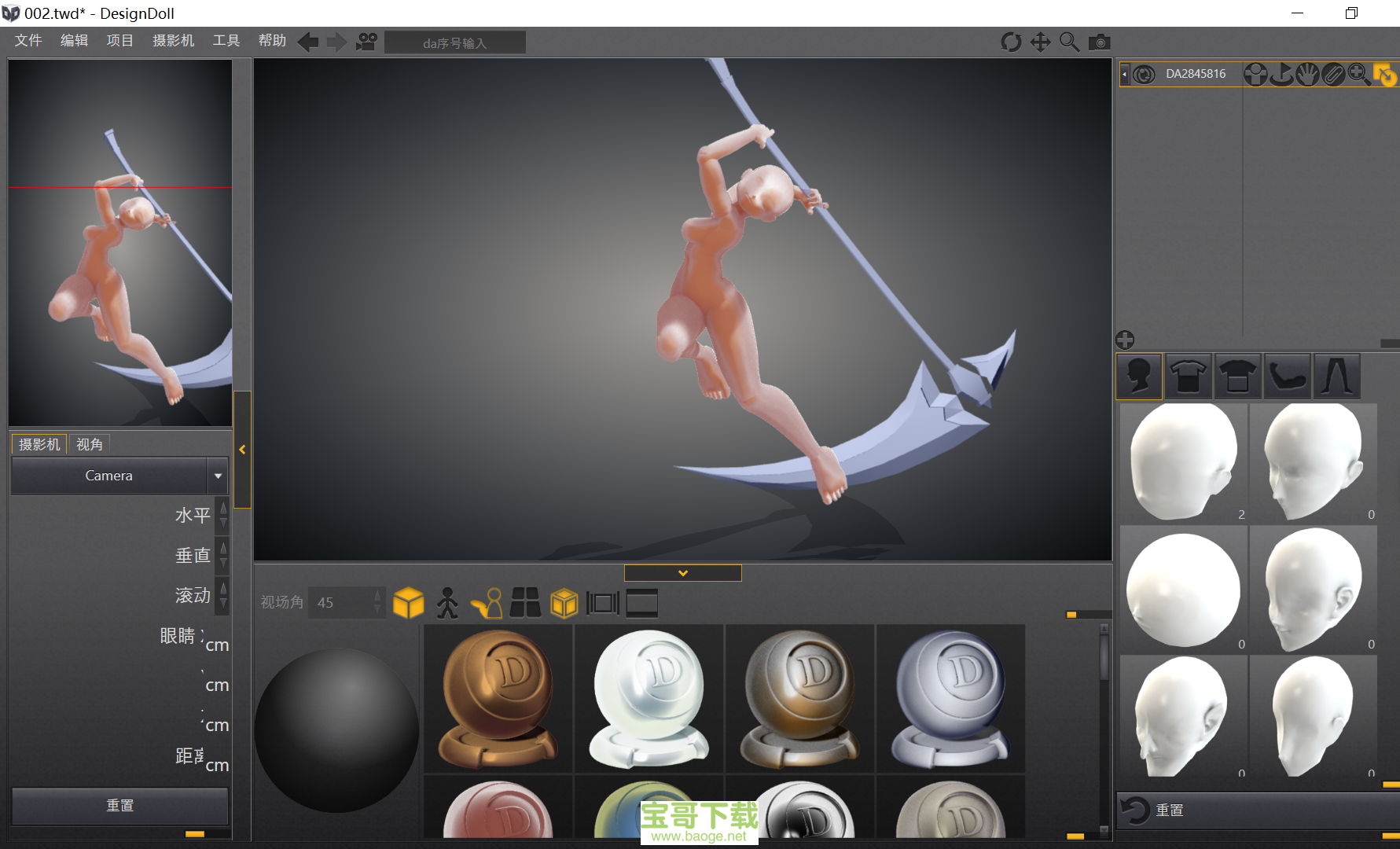
Task: Open the 帮助 menu
Action: pyautogui.click(x=272, y=41)
